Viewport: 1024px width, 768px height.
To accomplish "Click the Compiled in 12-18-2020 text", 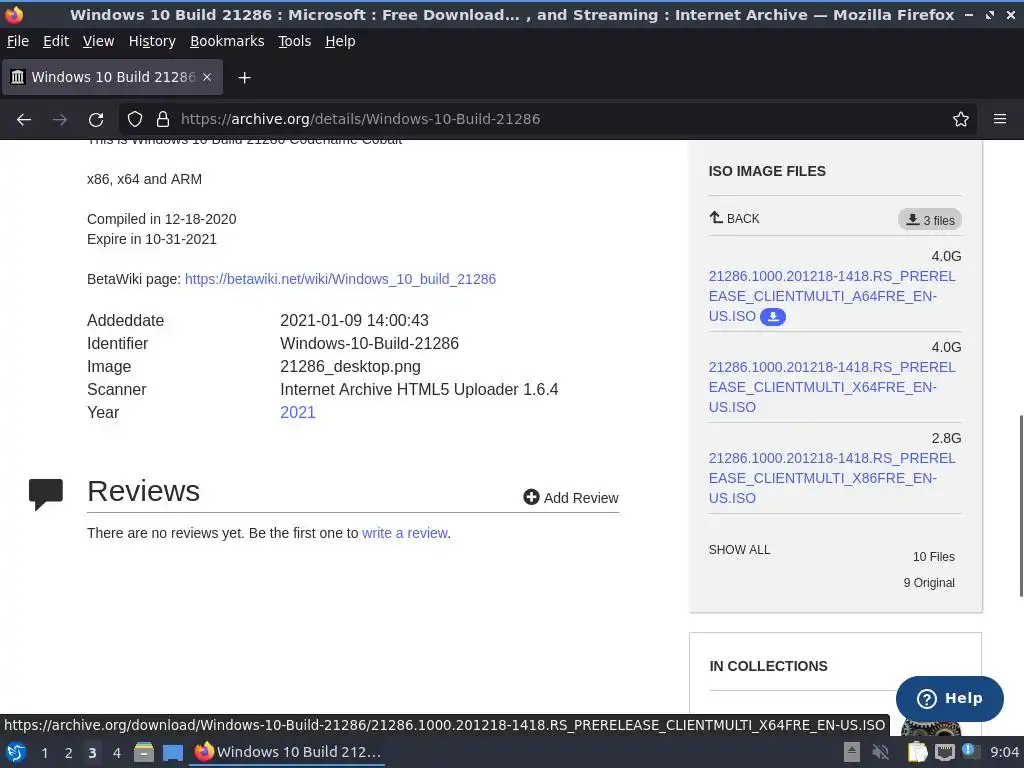I will click(x=162, y=219).
